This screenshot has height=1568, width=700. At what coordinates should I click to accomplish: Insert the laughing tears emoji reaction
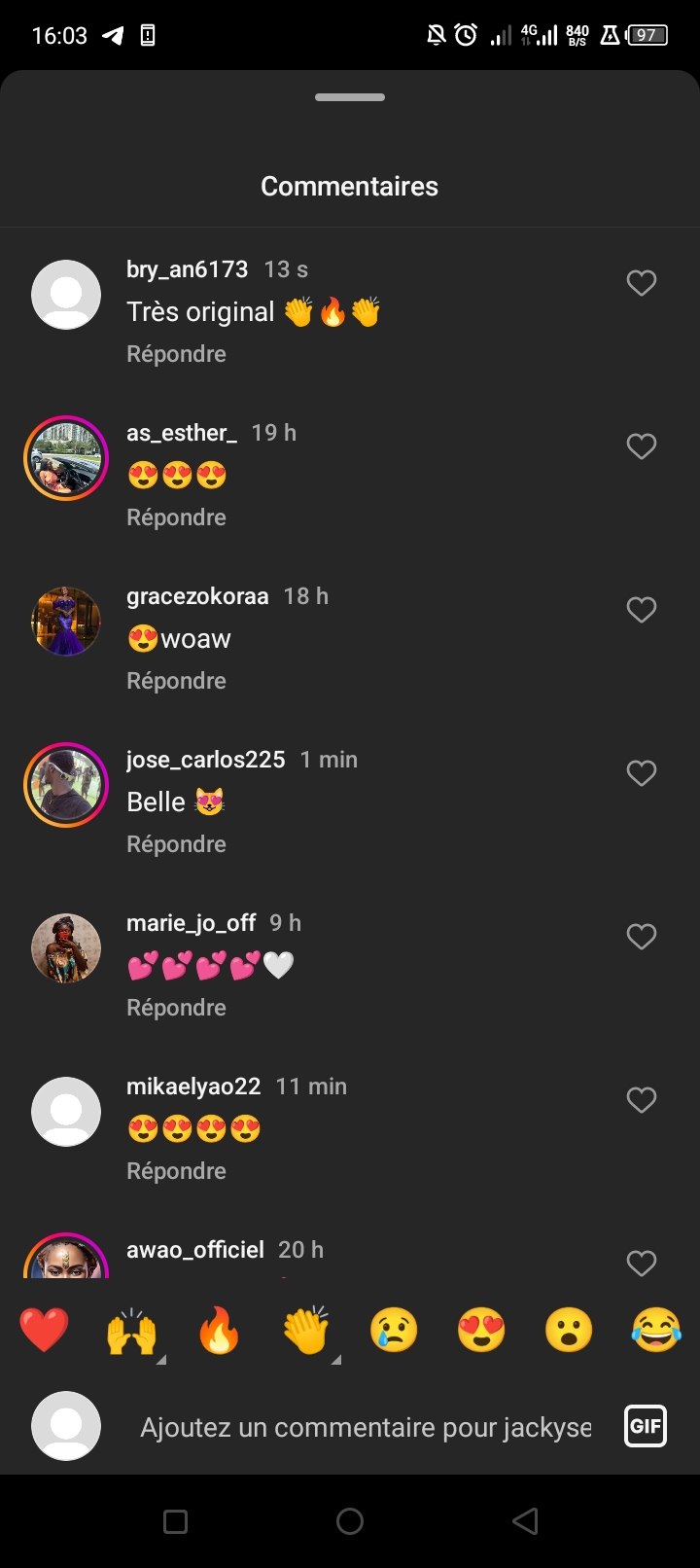[x=656, y=1330]
